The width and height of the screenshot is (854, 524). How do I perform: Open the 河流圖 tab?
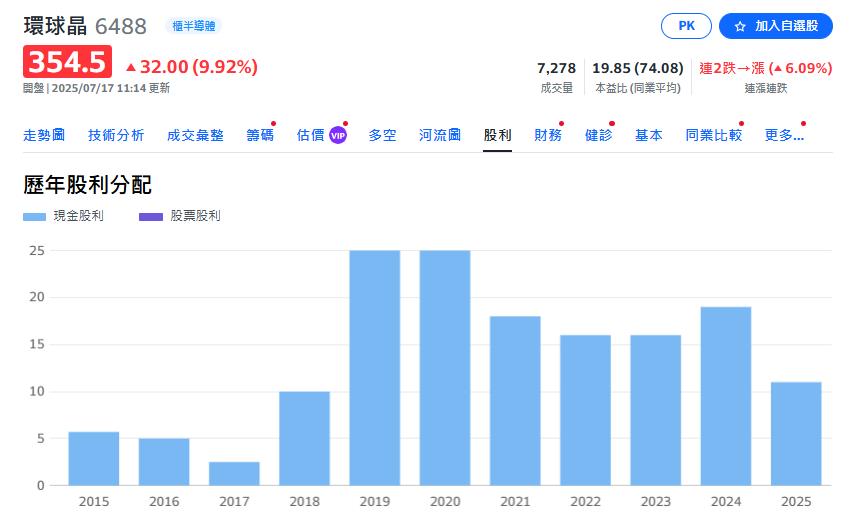pos(440,135)
